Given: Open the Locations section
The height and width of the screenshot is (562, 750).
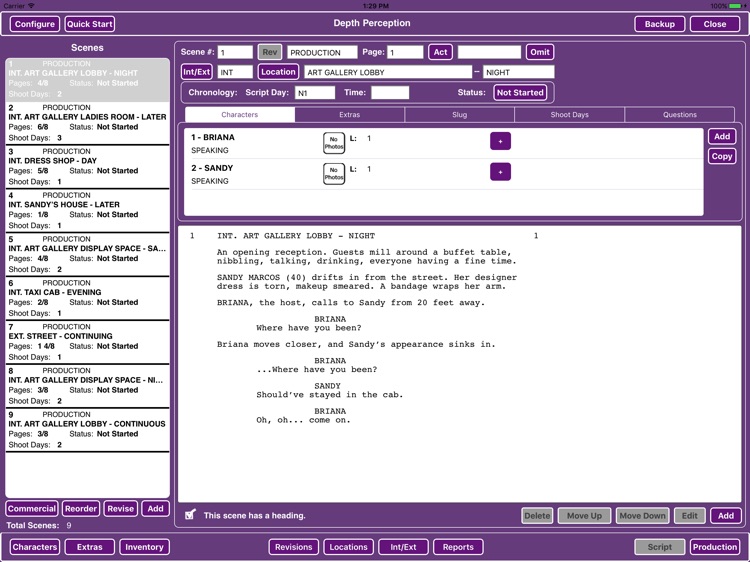Looking at the screenshot, I should 349,547.
